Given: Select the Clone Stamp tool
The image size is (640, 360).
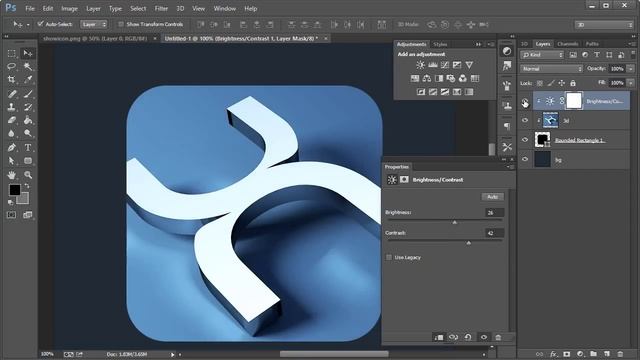Looking at the screenshot, I should click(x=11, y=107).
